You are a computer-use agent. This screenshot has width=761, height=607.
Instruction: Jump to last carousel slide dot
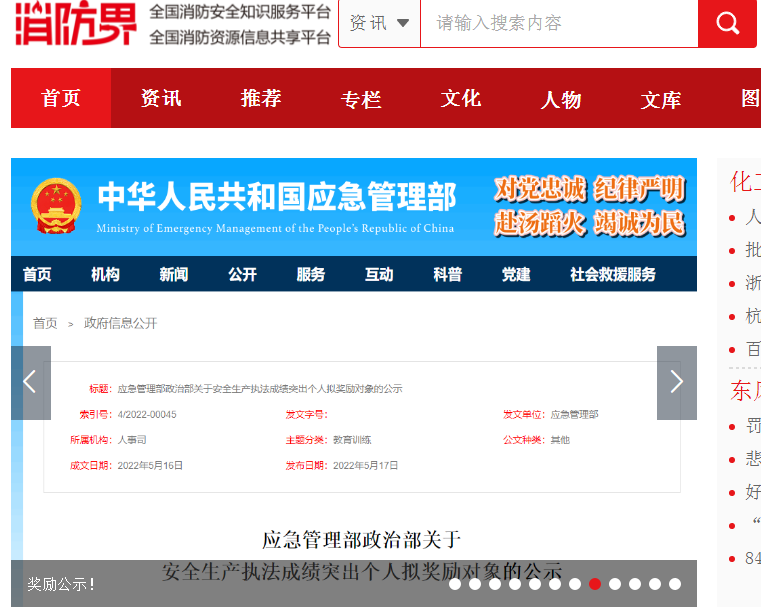click(x=675, y=584)
